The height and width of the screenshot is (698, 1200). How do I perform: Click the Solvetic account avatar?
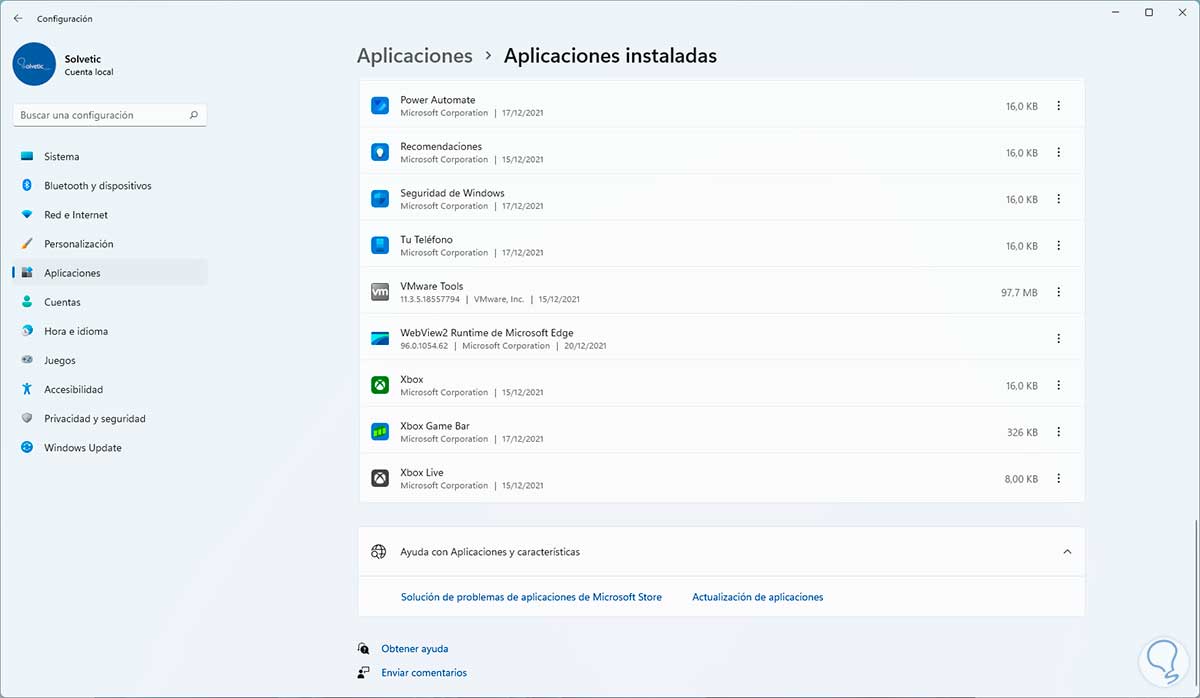(34, 64)
